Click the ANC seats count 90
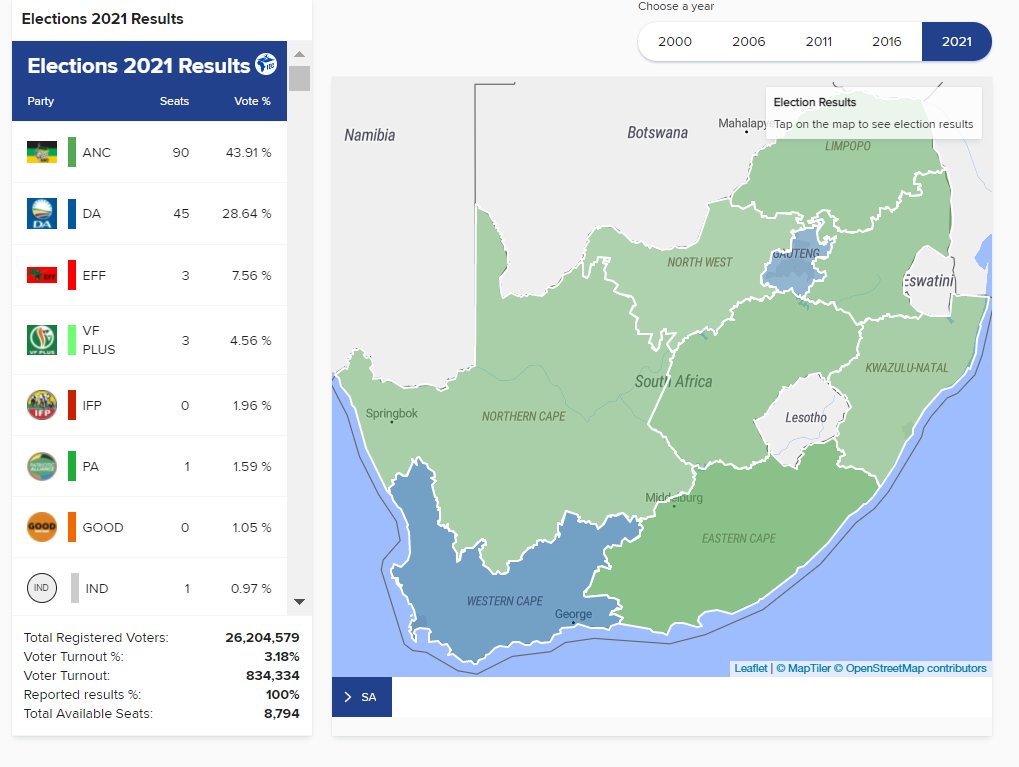 (181, 152)
